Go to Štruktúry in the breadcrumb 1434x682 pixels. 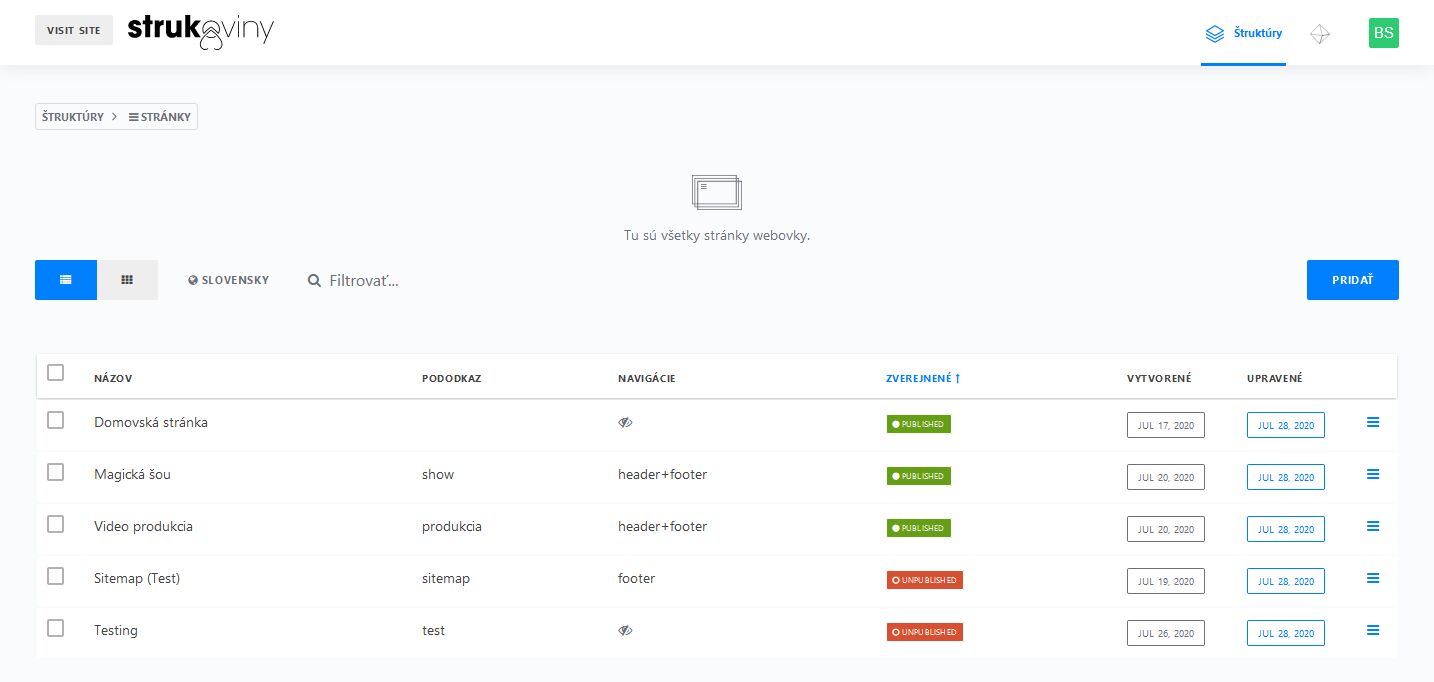coord(73,117)
